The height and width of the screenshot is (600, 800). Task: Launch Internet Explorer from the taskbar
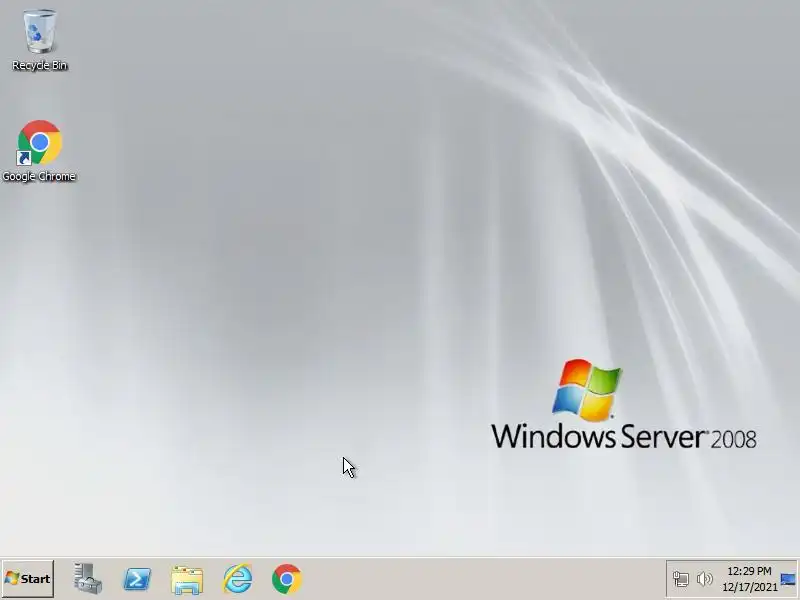click(x=237, y=579)
